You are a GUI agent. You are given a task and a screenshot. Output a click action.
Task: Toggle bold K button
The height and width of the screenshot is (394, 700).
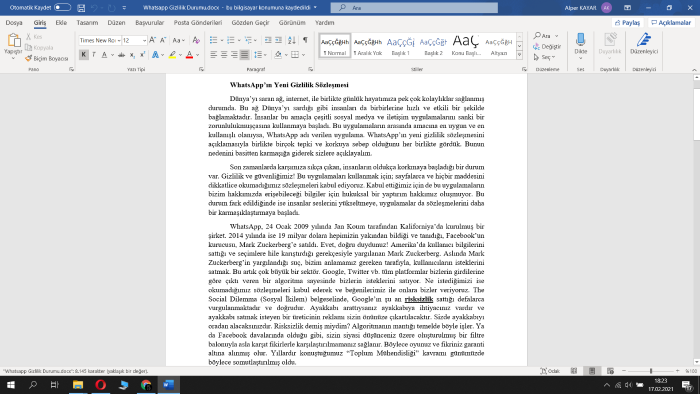click(x=83, y=55)
